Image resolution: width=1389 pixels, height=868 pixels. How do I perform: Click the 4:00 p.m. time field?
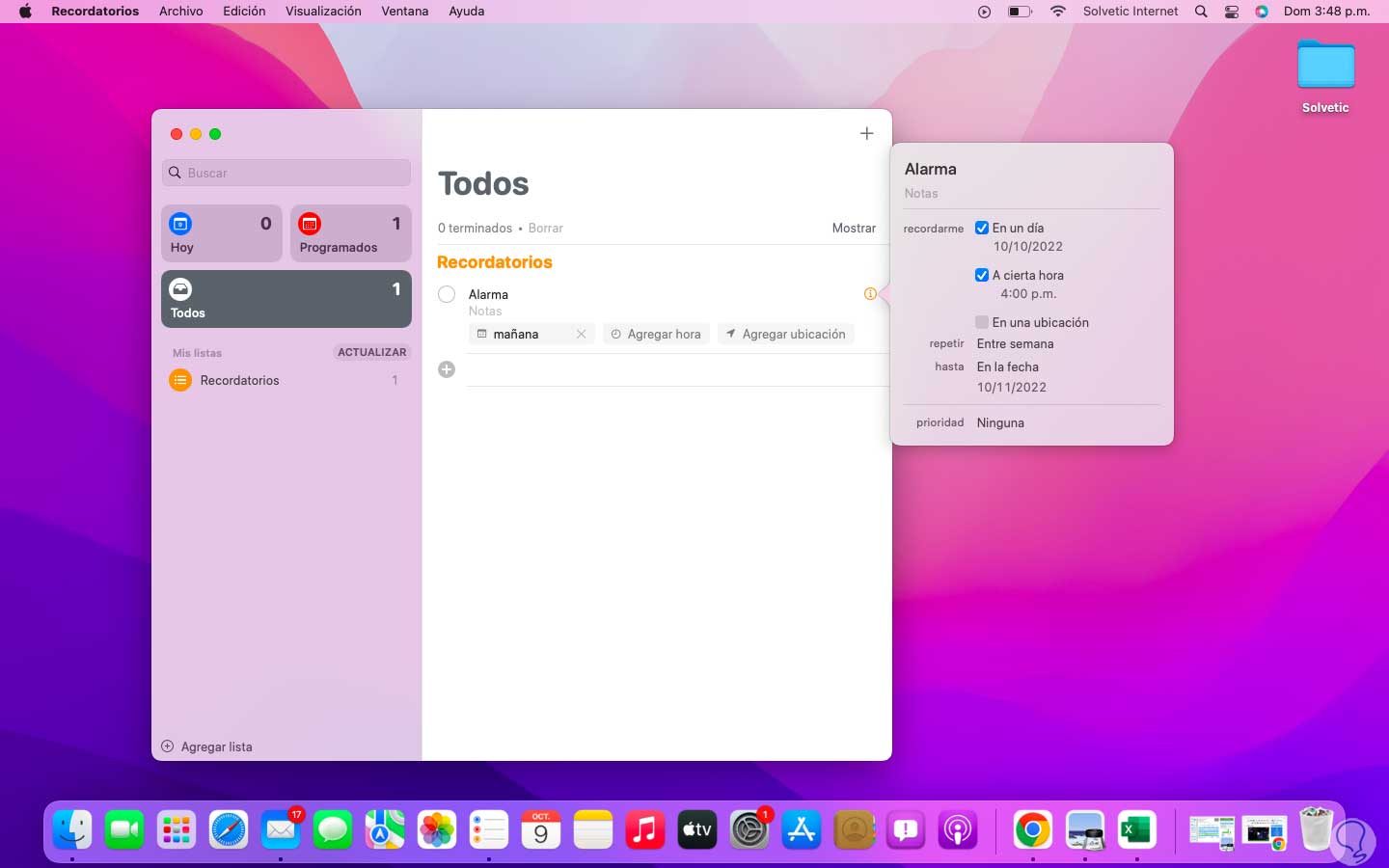pyautogui.click(x=1028, y=294)
